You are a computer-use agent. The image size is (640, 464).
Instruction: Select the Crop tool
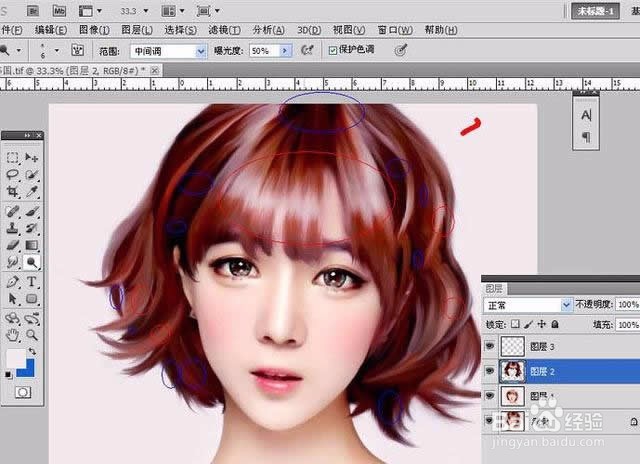13,191
